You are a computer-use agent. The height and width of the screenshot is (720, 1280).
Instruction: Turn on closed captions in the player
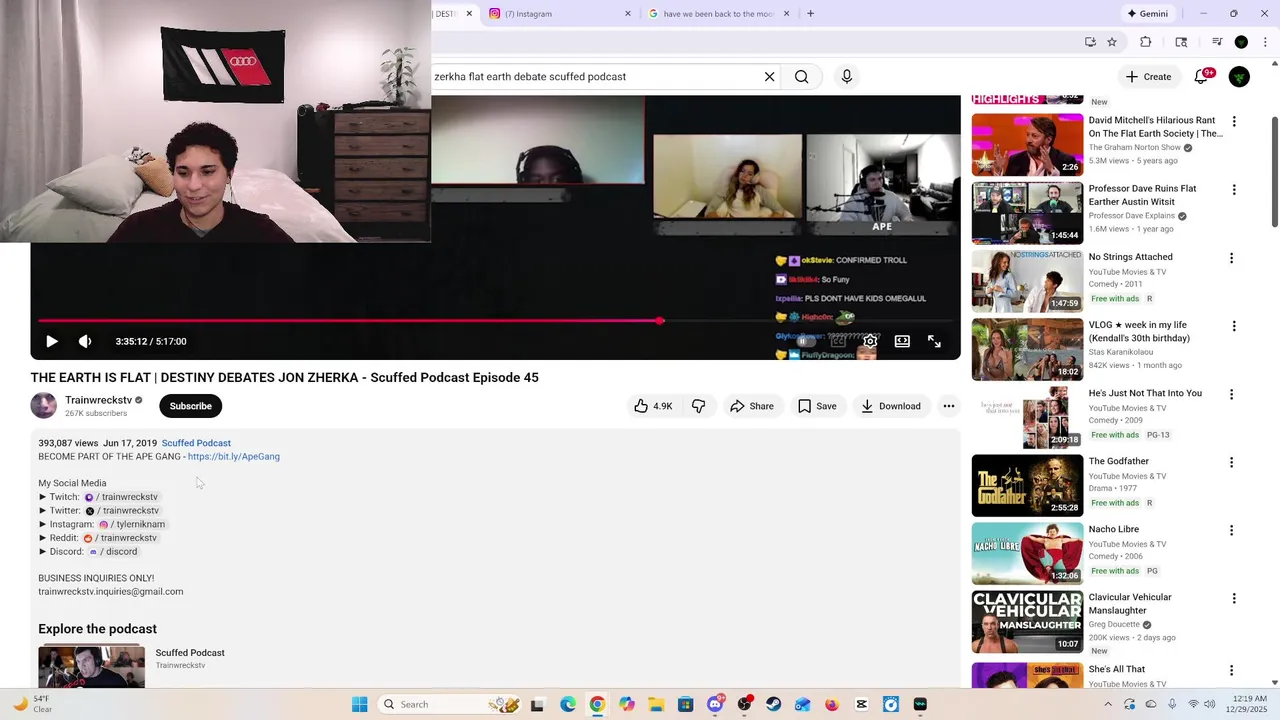pos(838,341)
